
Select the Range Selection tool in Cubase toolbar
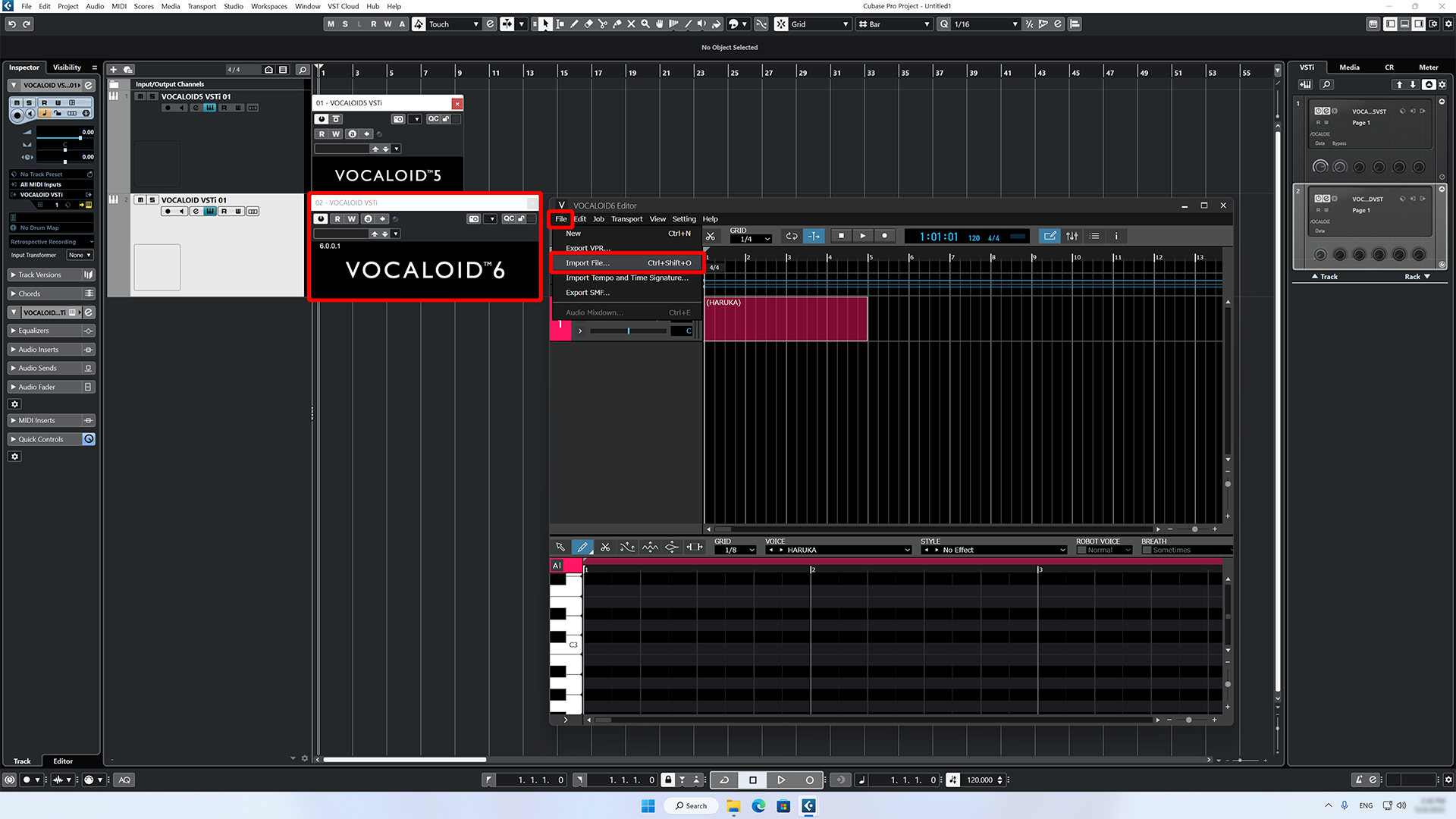559,24
